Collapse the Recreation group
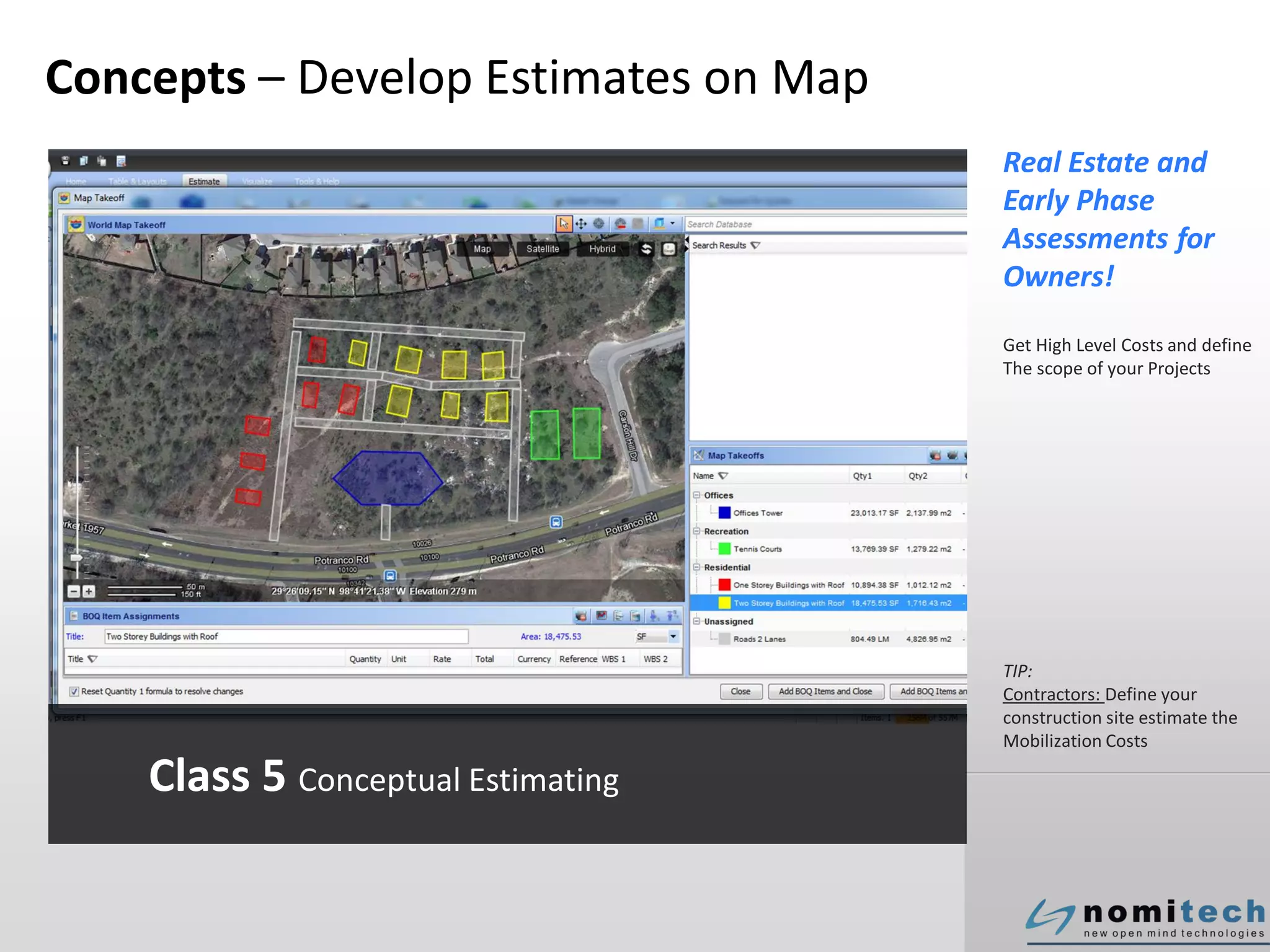 point(696,531)
